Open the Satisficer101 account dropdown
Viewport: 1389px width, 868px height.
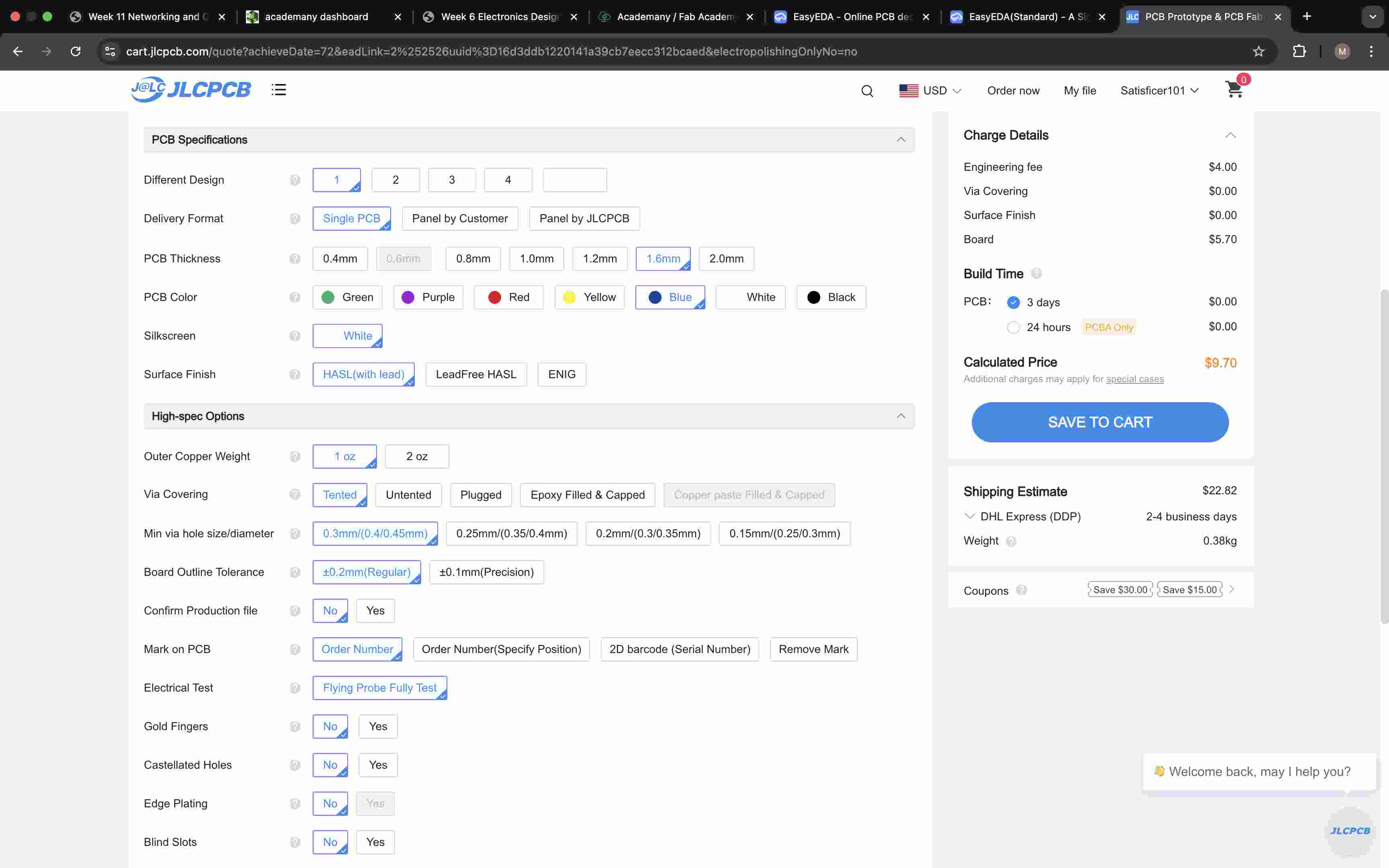pyautogui.click(x=1160, y=91)
